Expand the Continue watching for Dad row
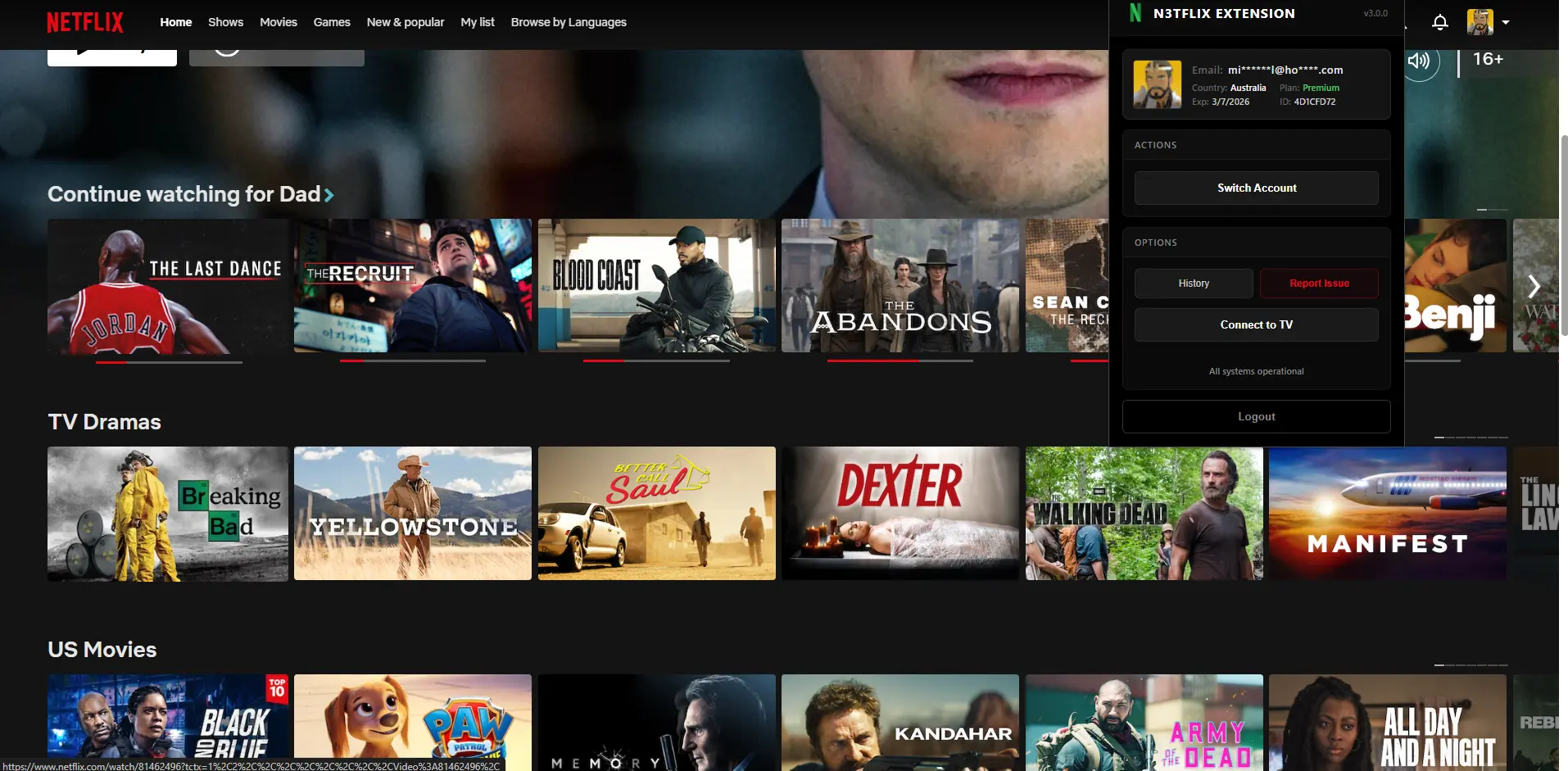The height and width of the screenshot is (771, 1568). point(190,194)
